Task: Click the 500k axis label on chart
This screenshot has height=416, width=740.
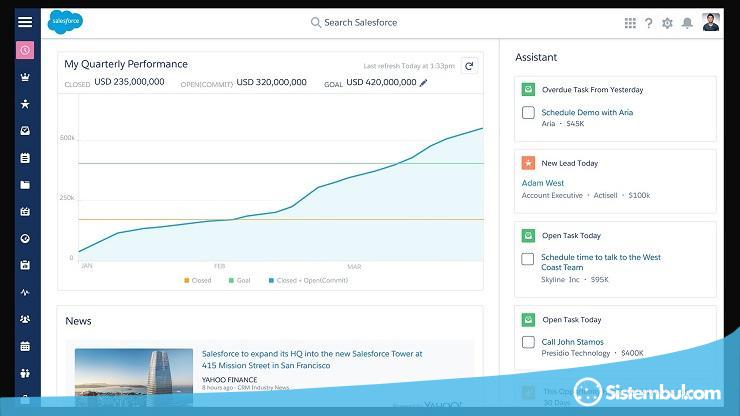Action: (x=67, y=138)
